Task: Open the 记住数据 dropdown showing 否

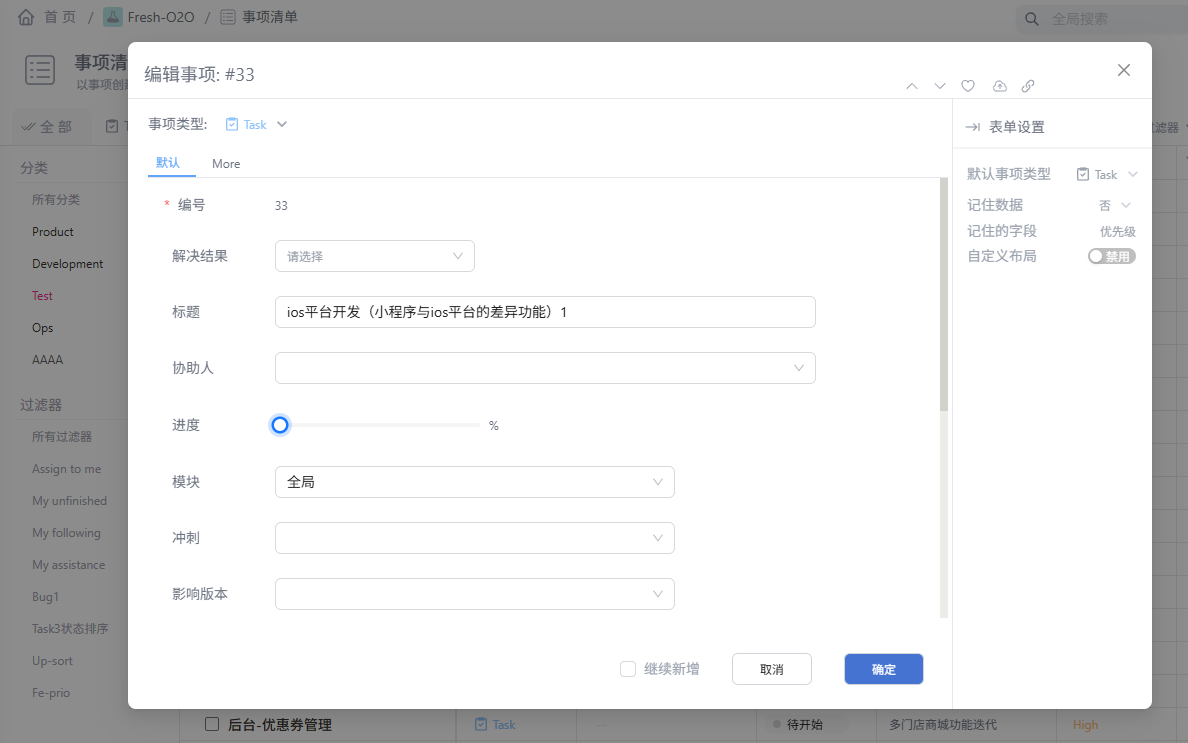Action: click(1115, 205)
